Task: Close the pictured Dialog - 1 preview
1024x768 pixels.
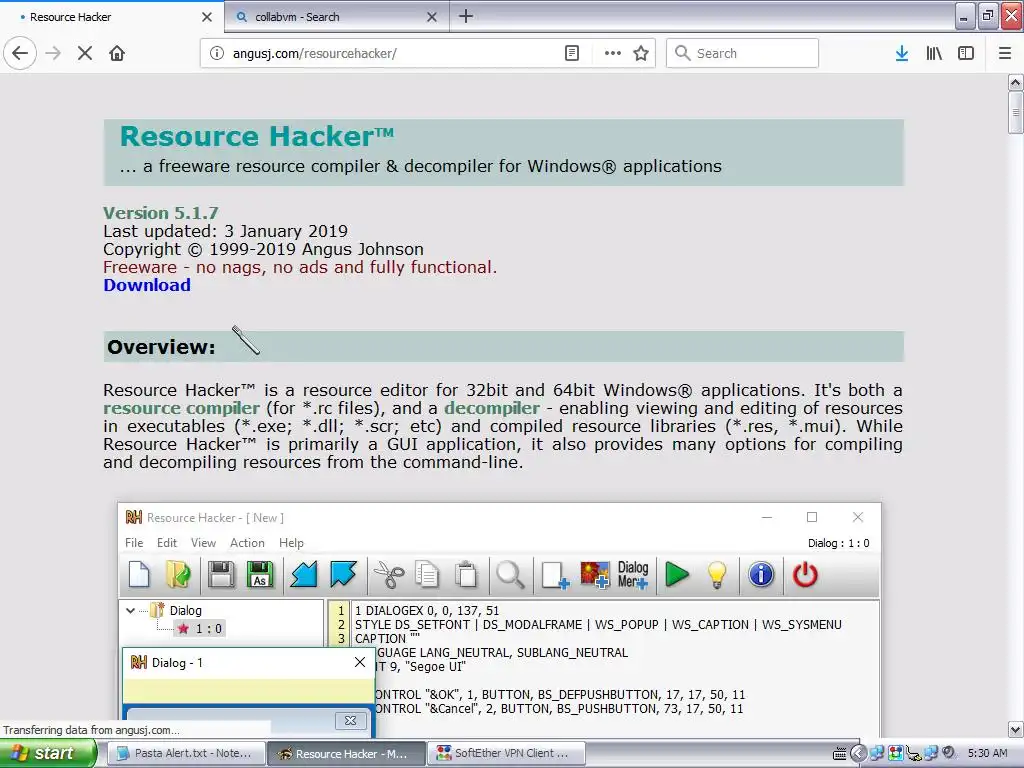Action: pyautogui.click(x=360, y=662)
